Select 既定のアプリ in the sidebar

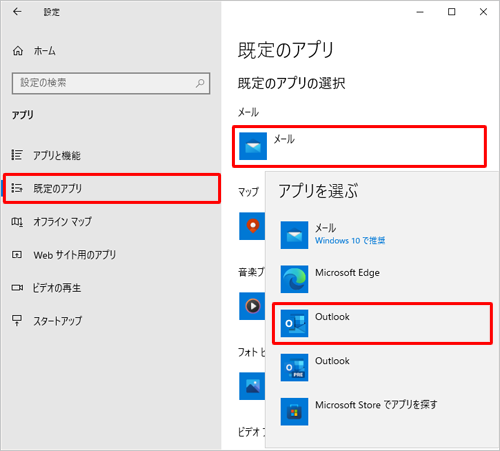point(112,188)
